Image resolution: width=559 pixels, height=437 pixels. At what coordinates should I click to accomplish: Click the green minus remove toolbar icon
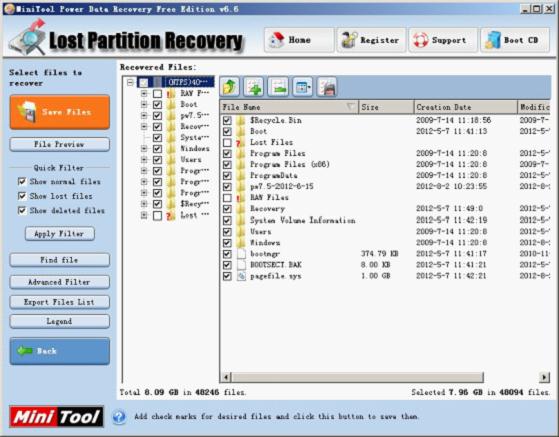(x=278, y=87)
